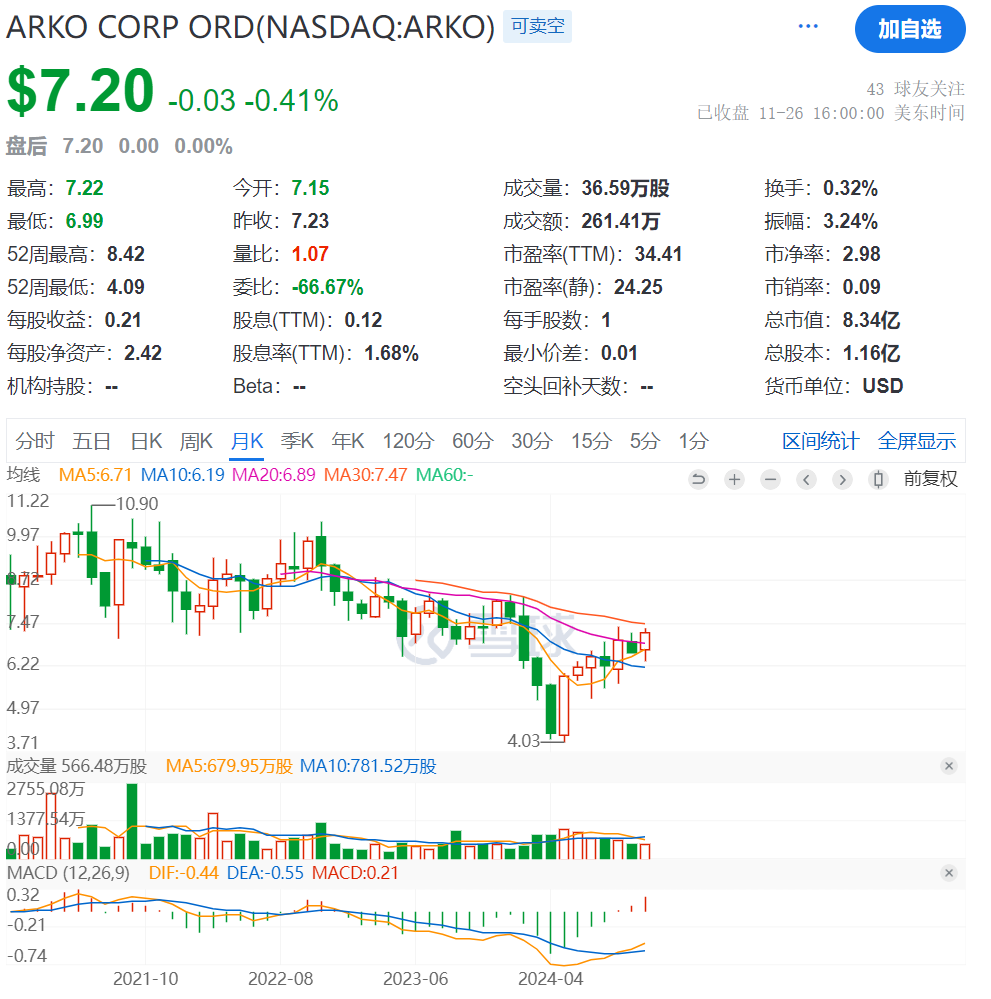Open the 前复权 price adjustment dropdown
991x999 pixels.
[930, 480]
